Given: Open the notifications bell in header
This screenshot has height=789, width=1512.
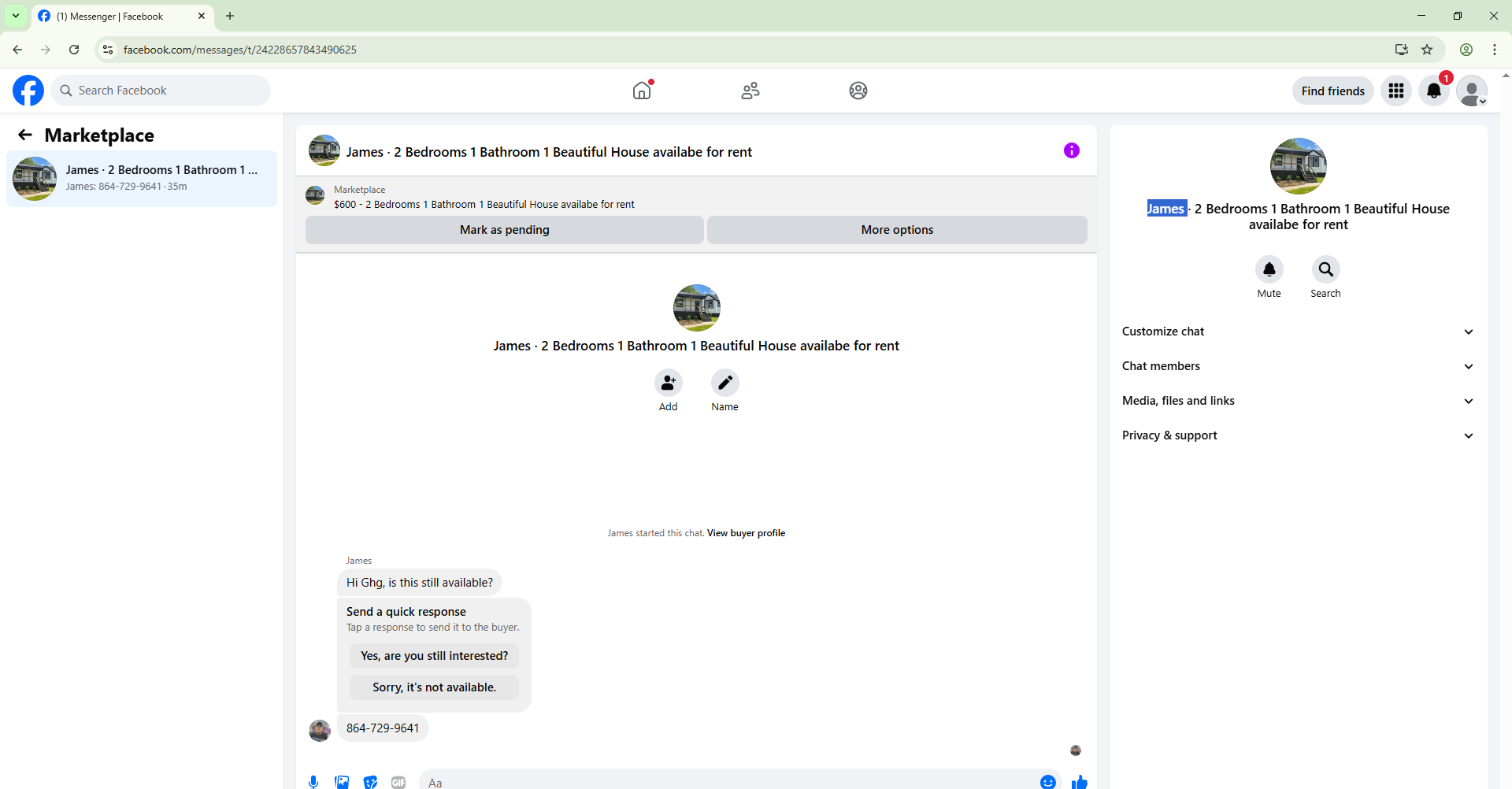Looking at the screenshot, I should [x=1434, y=91].
